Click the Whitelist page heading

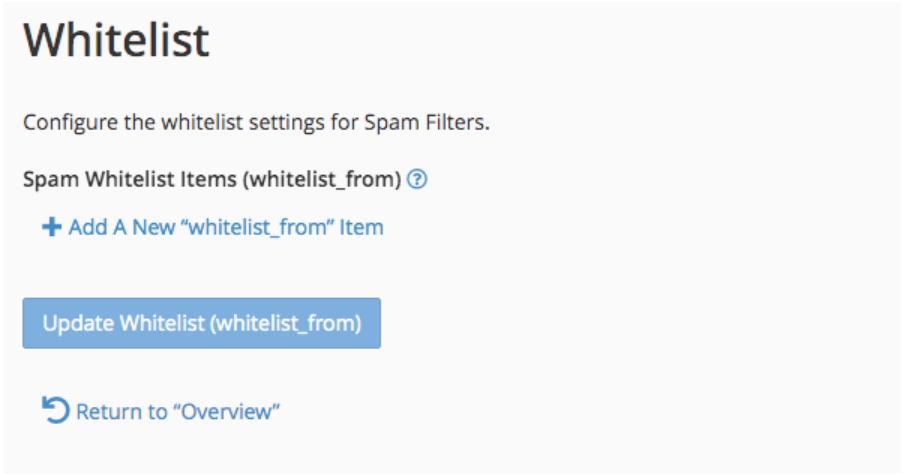coord(116,42)
